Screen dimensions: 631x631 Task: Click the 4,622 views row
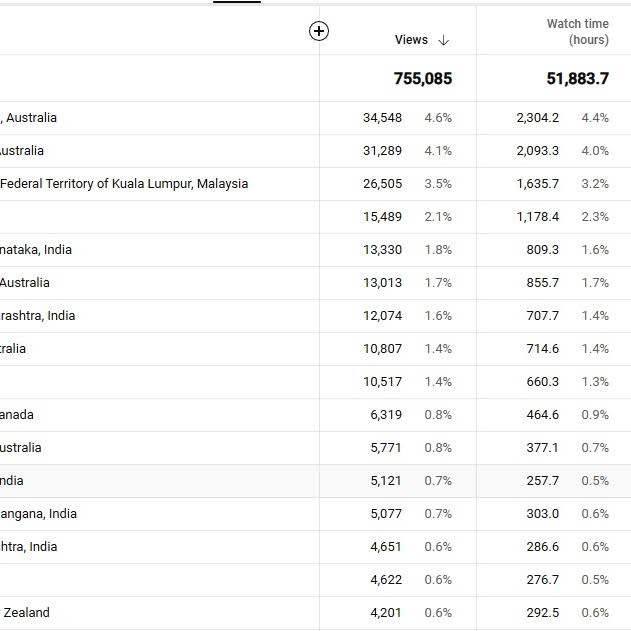316,580
